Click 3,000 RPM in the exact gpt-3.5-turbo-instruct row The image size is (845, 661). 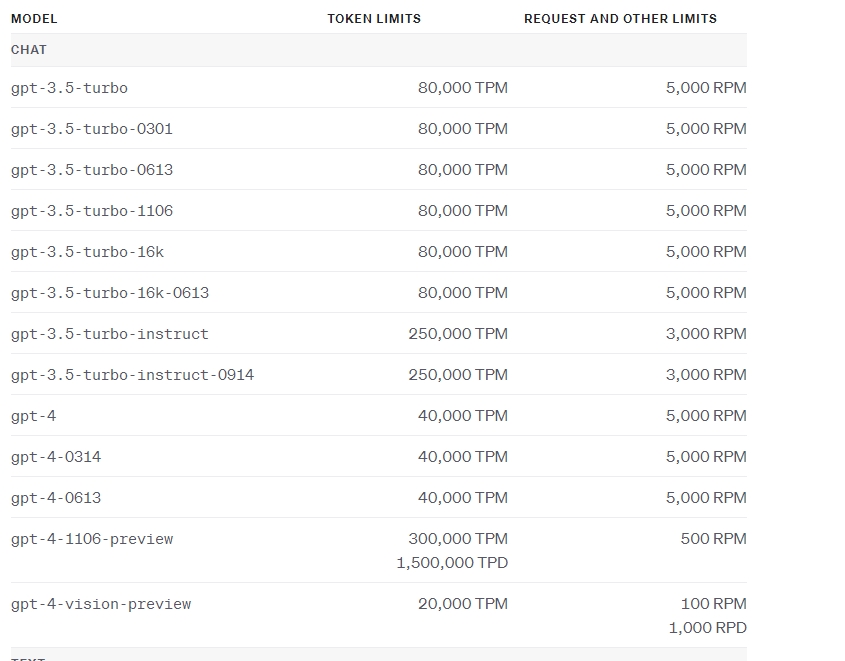(x=706, y=334)
